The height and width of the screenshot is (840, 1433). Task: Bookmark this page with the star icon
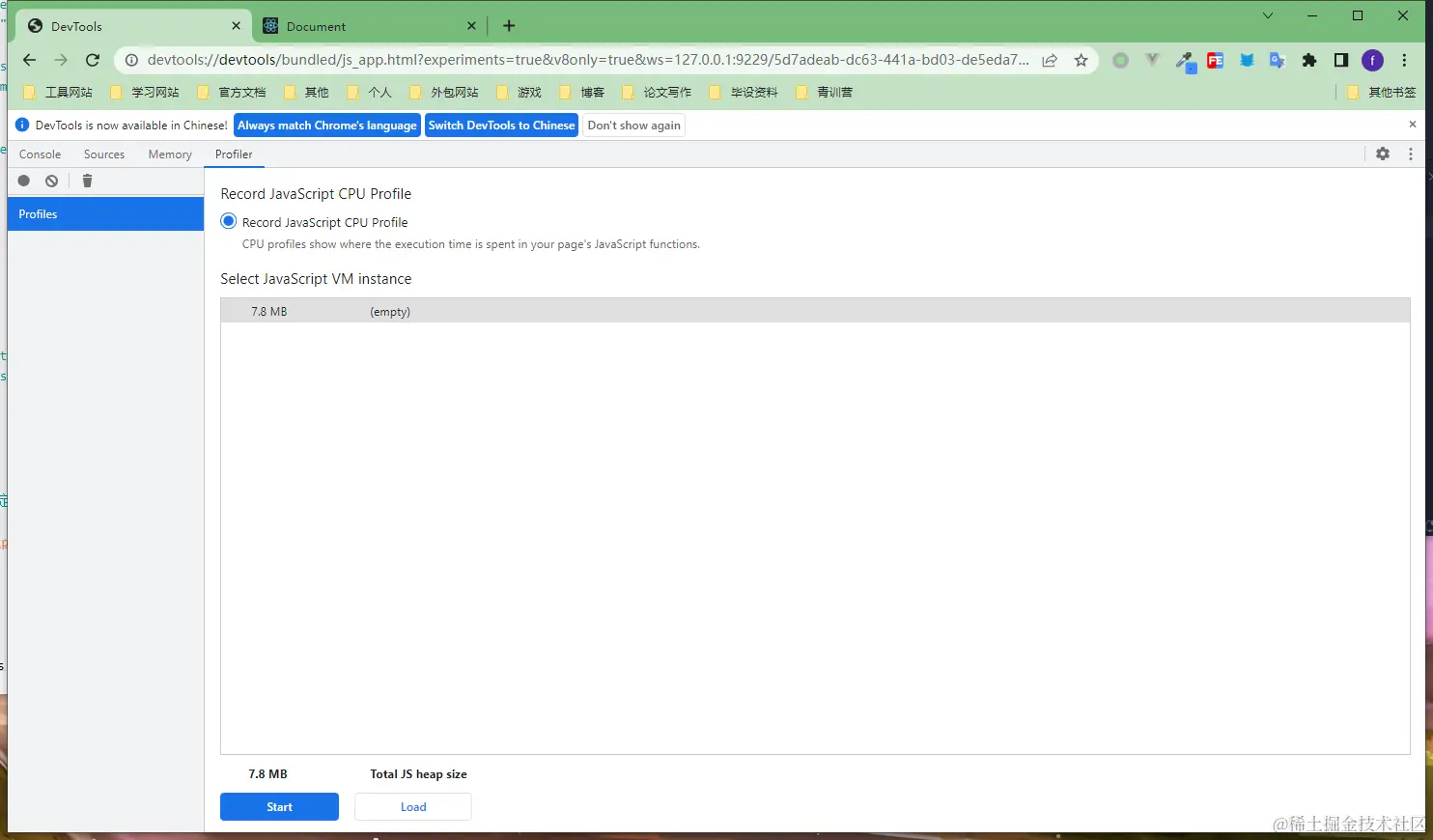1081,60
